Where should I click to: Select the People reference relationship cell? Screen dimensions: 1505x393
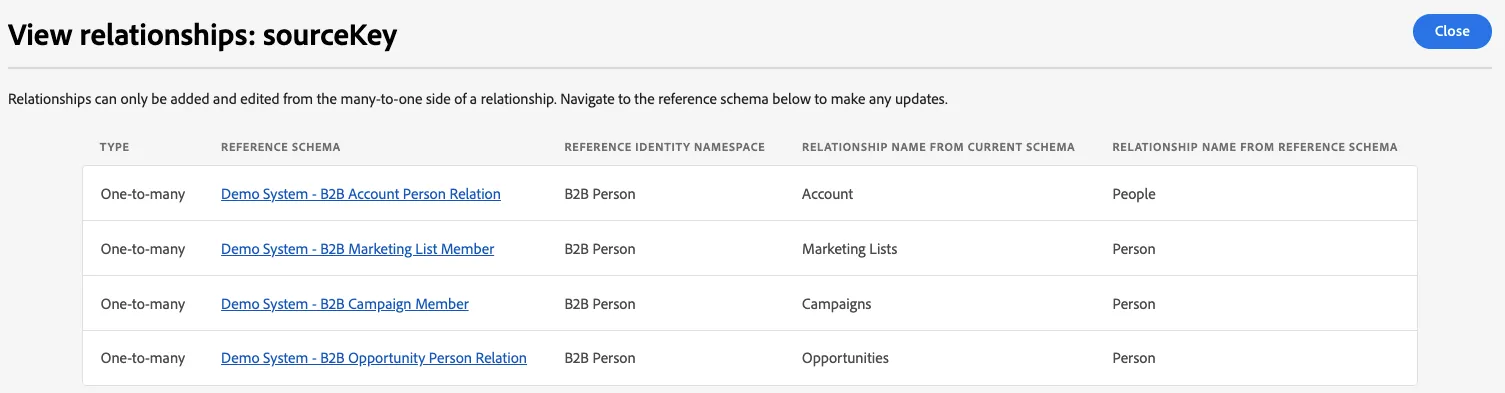pyautogui.click(x=1134, y=194)
